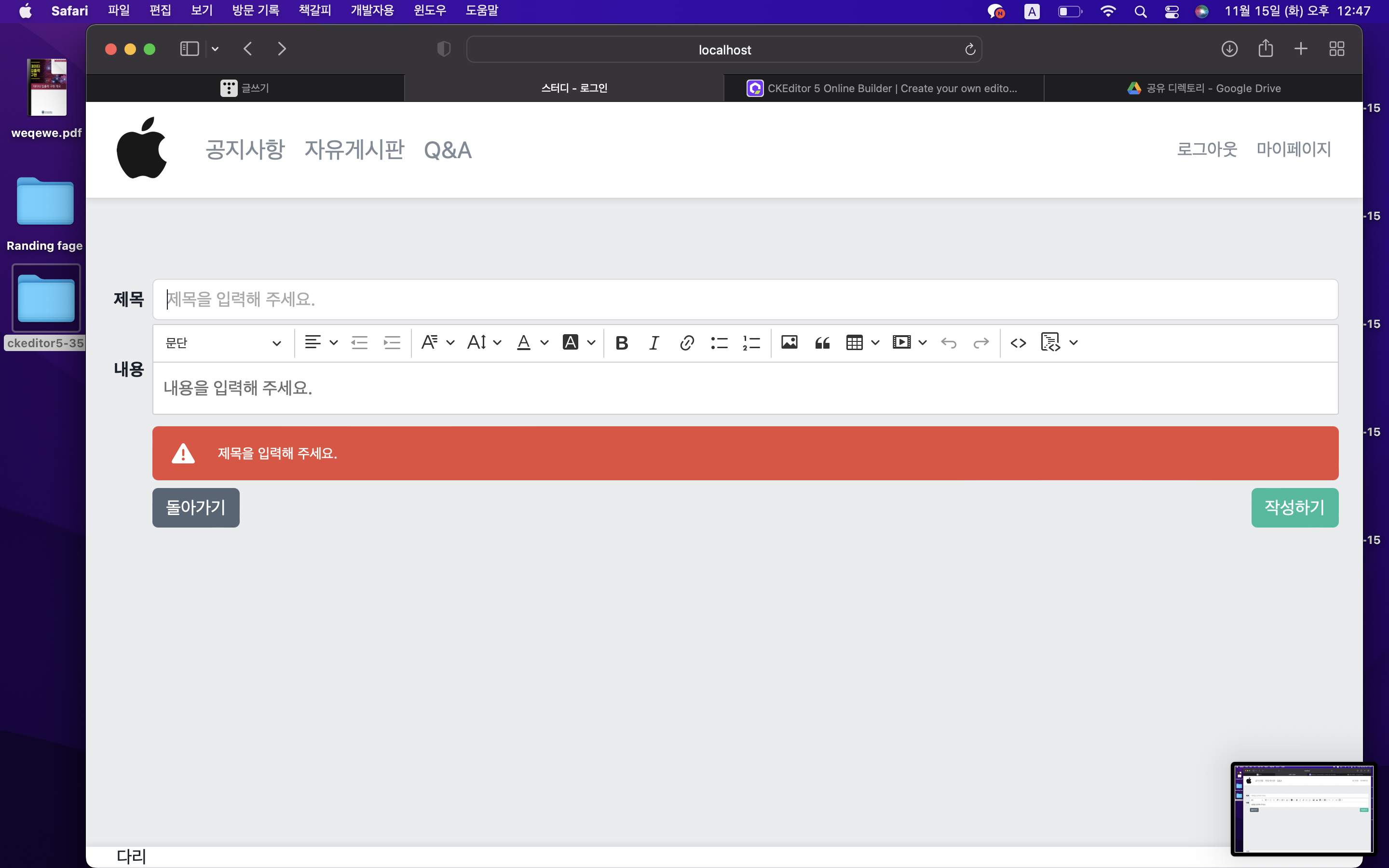Click the undo arrow in editor
1389x868 pixels.
pyautogui.click(x=948, y=343)
